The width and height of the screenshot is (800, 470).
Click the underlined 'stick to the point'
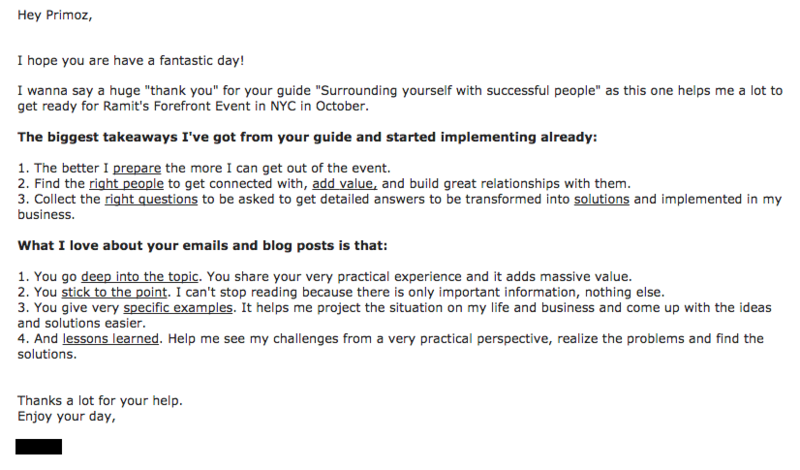tap(114, 292)
